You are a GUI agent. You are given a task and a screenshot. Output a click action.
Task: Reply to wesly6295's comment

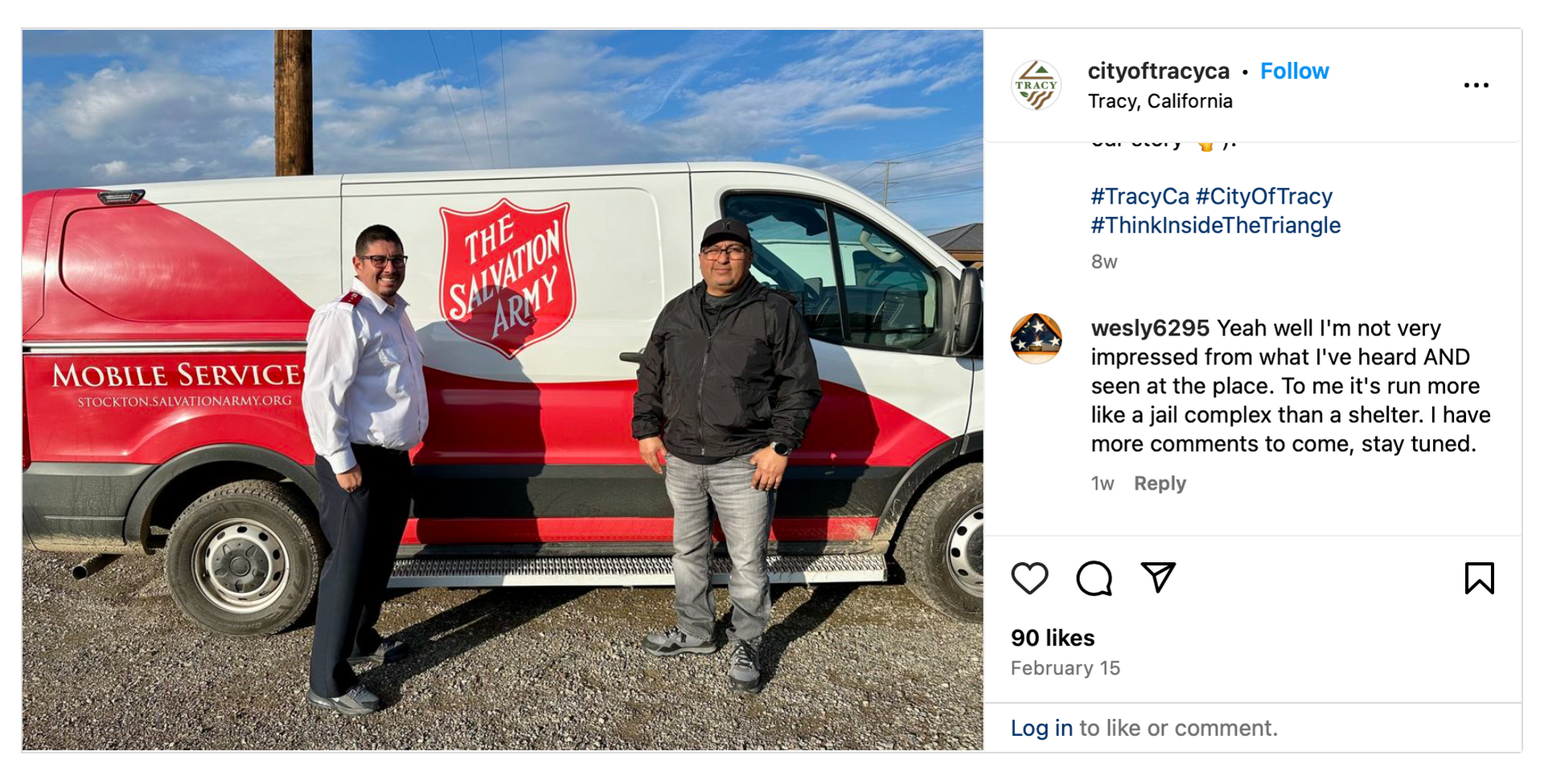coord(1160,483)
